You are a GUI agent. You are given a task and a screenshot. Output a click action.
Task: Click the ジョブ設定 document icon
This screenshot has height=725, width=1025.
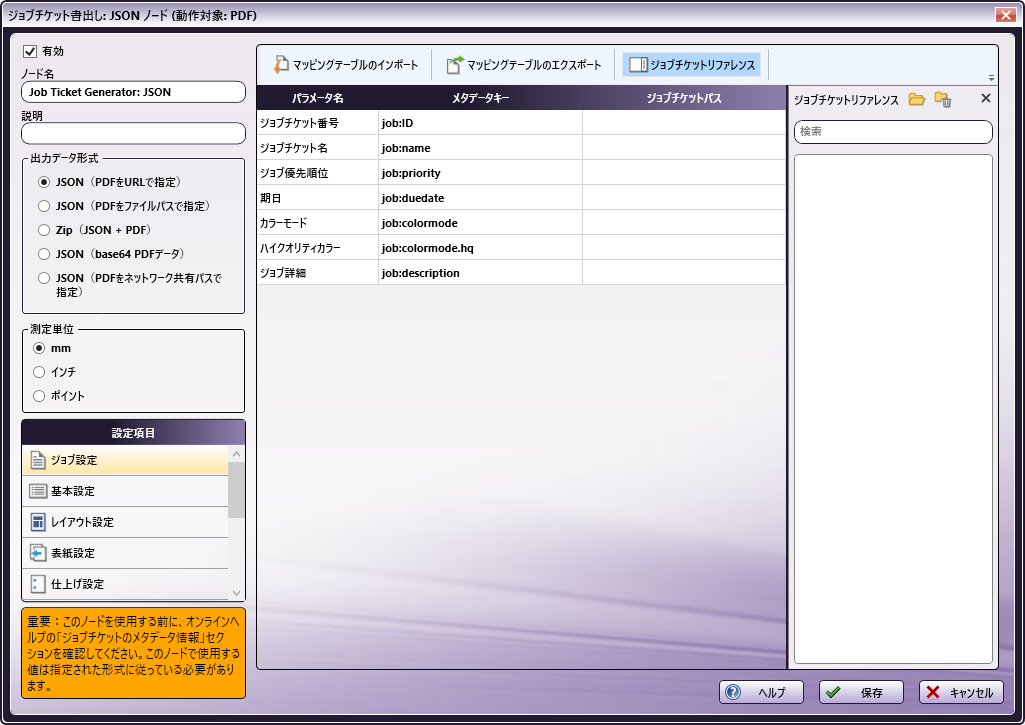pos(38,460)
